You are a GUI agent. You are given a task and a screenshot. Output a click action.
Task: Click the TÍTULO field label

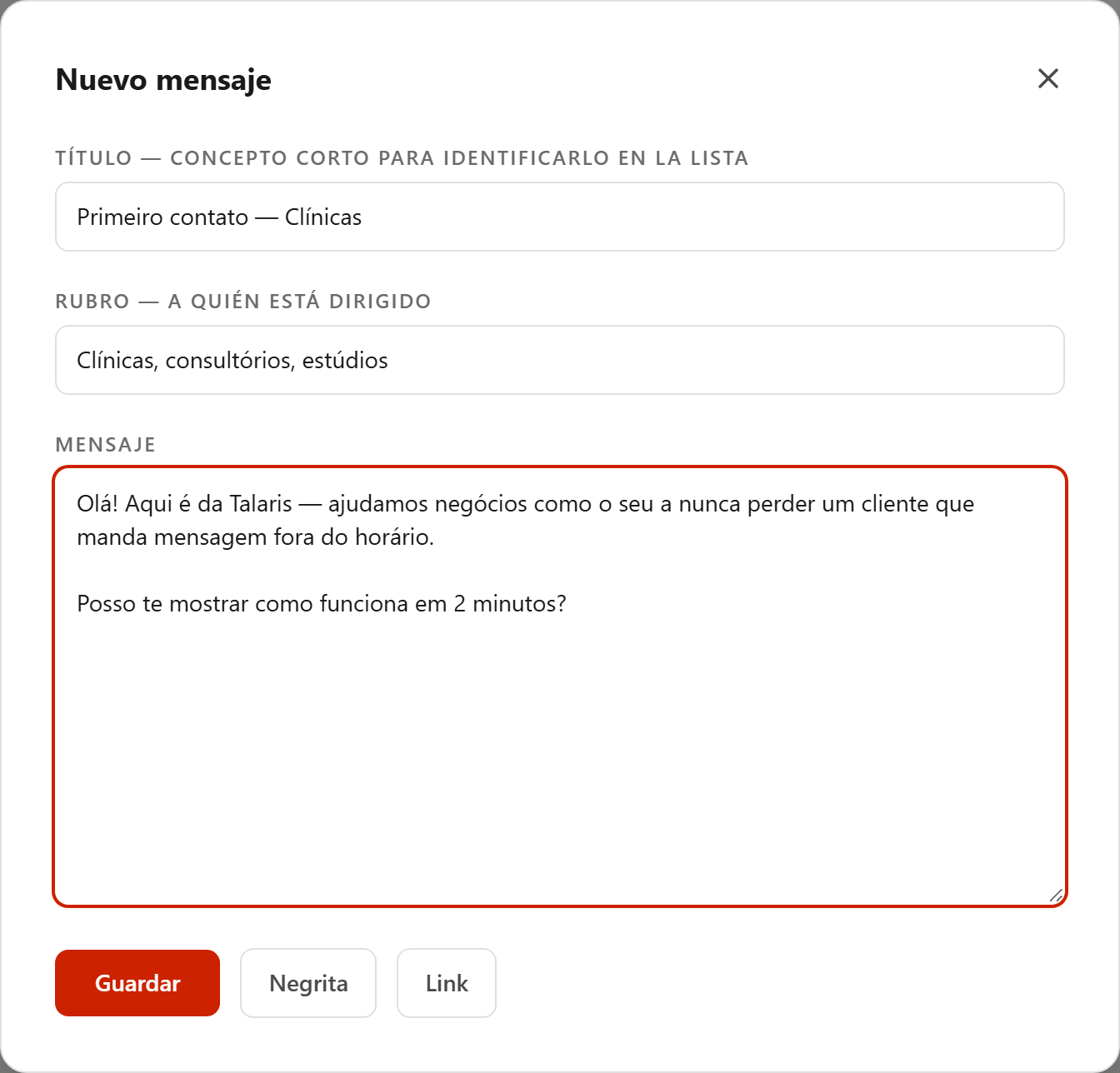(402, 158)
